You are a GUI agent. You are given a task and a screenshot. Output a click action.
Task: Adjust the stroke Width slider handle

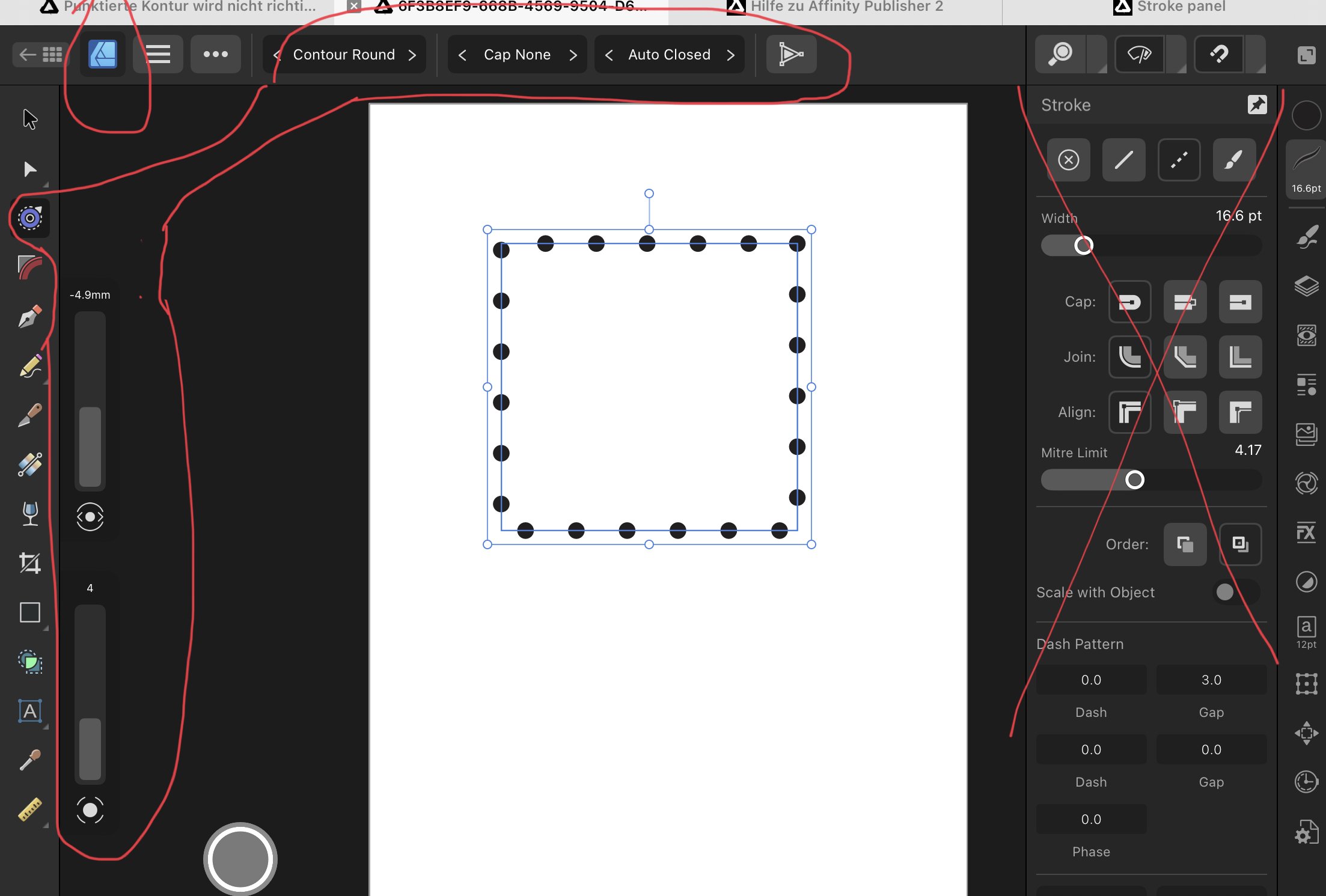[x=1083, y=245]
